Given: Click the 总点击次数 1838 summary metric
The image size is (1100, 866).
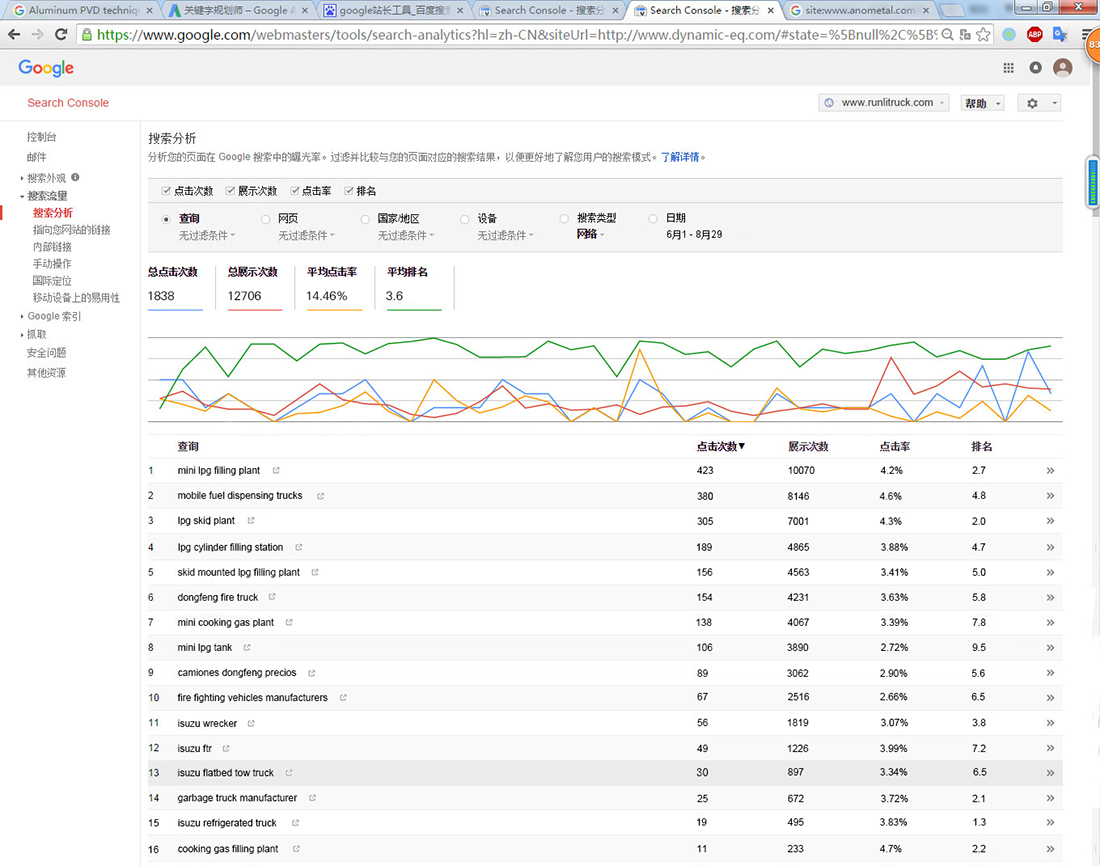Looking at the screenshot, I should pos(175,286).
